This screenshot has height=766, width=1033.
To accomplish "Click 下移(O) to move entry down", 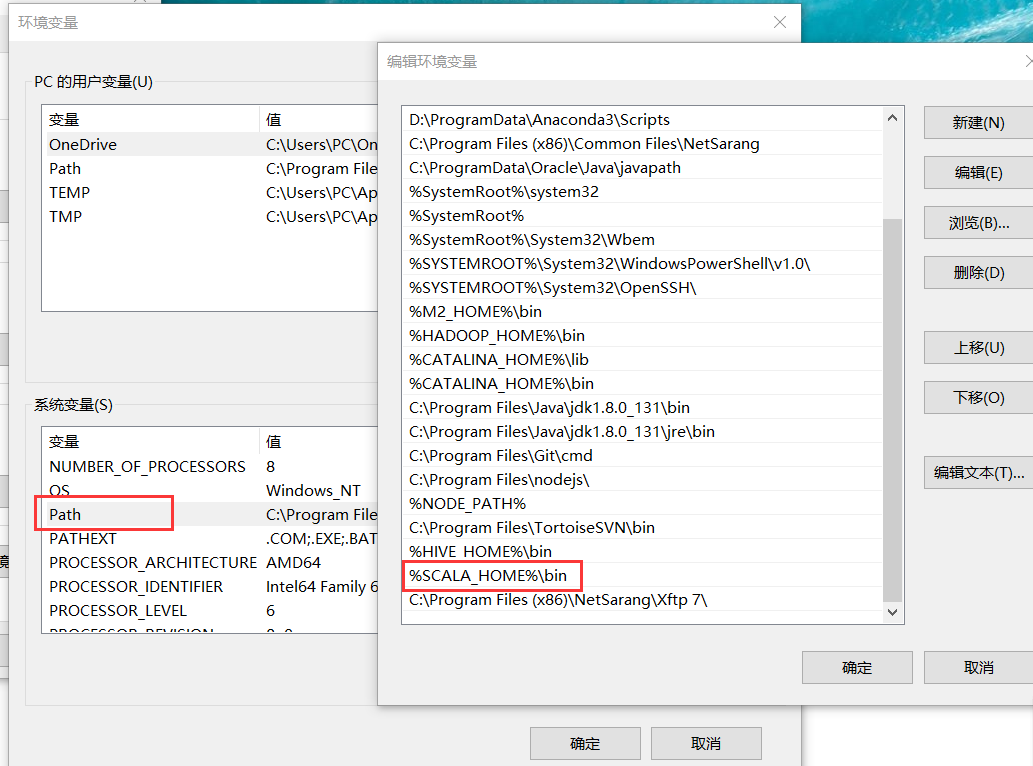I will (x=978, y=398).
